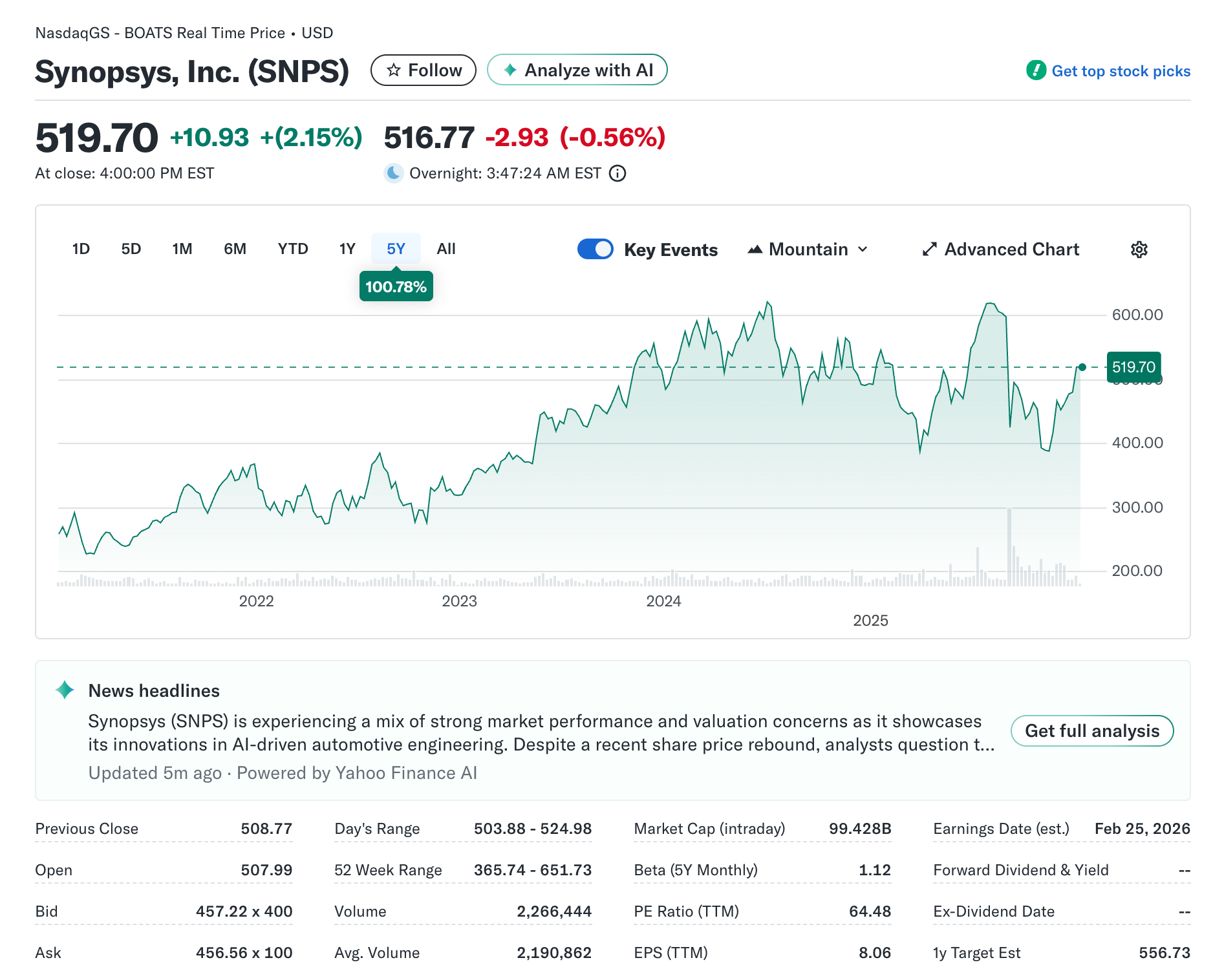Click the 2024 axis label on chart
Image resolution: width=1213 pixels, height=980 pixels.
coord(663,601)
